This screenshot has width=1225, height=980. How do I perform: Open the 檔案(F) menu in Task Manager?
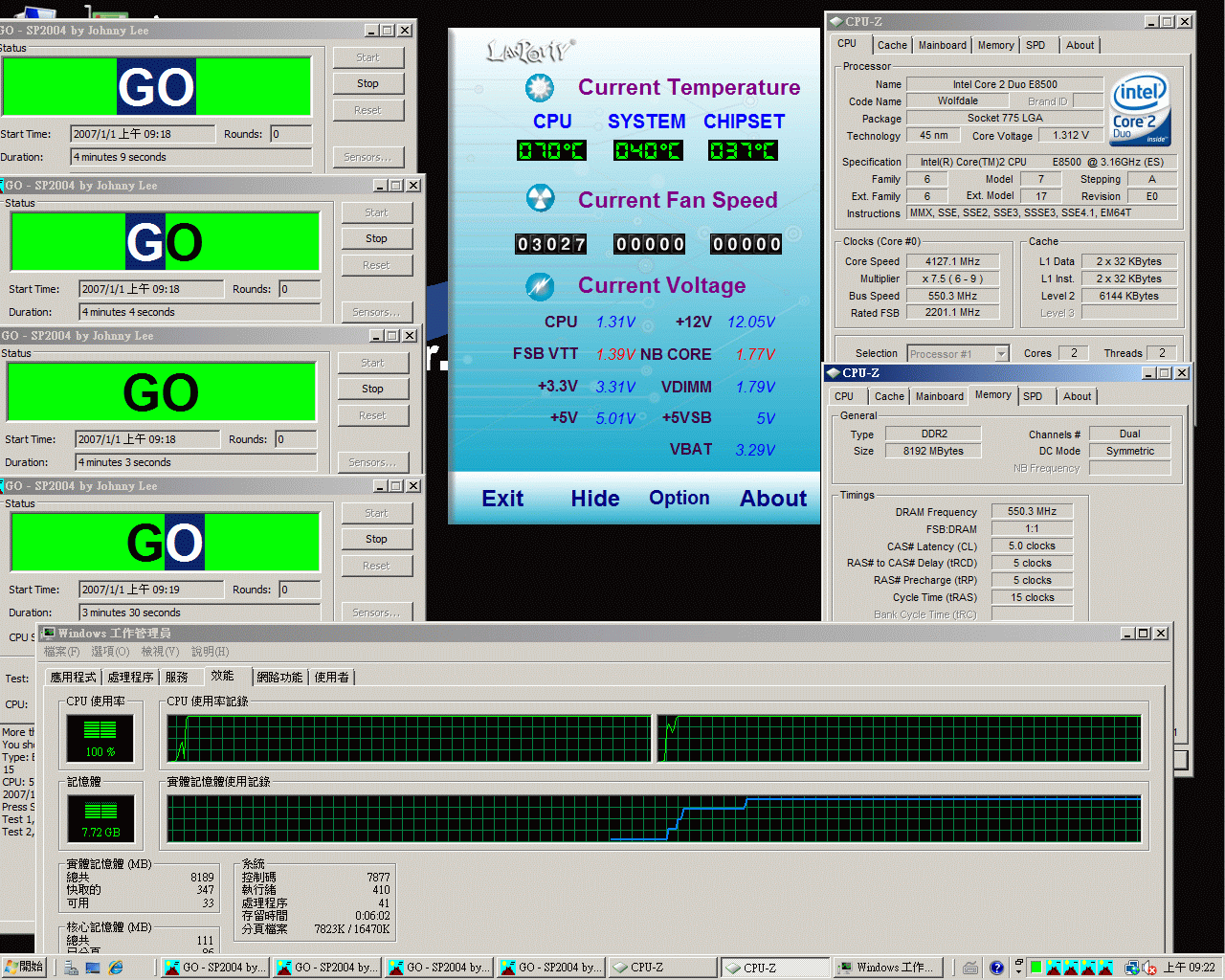coord(61,652)
